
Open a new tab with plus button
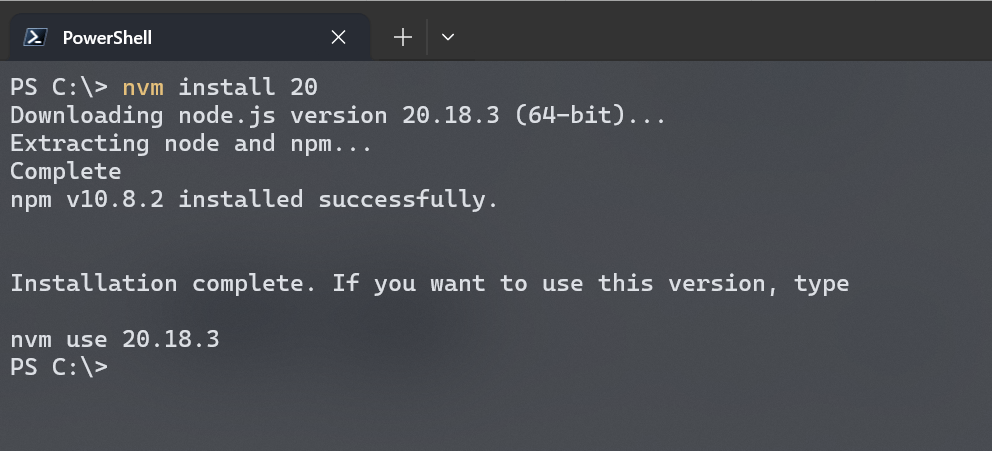pyautogui.click(x=403, y=37)
